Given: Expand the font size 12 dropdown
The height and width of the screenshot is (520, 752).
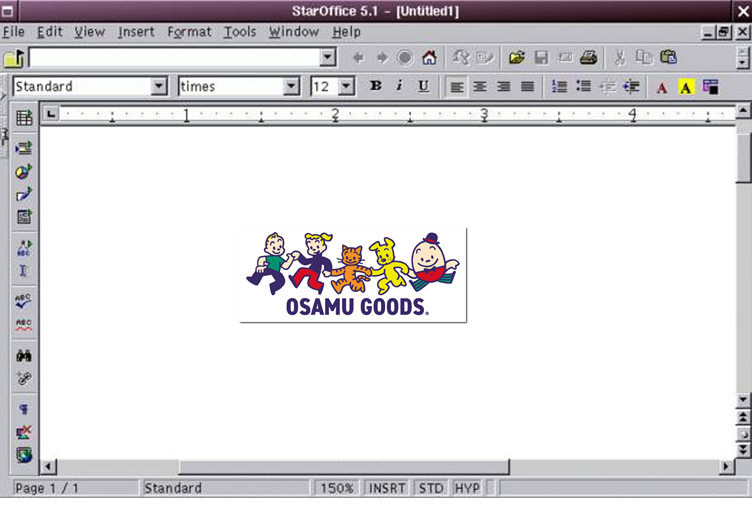Looking at the screenshot, I should 346,86.
